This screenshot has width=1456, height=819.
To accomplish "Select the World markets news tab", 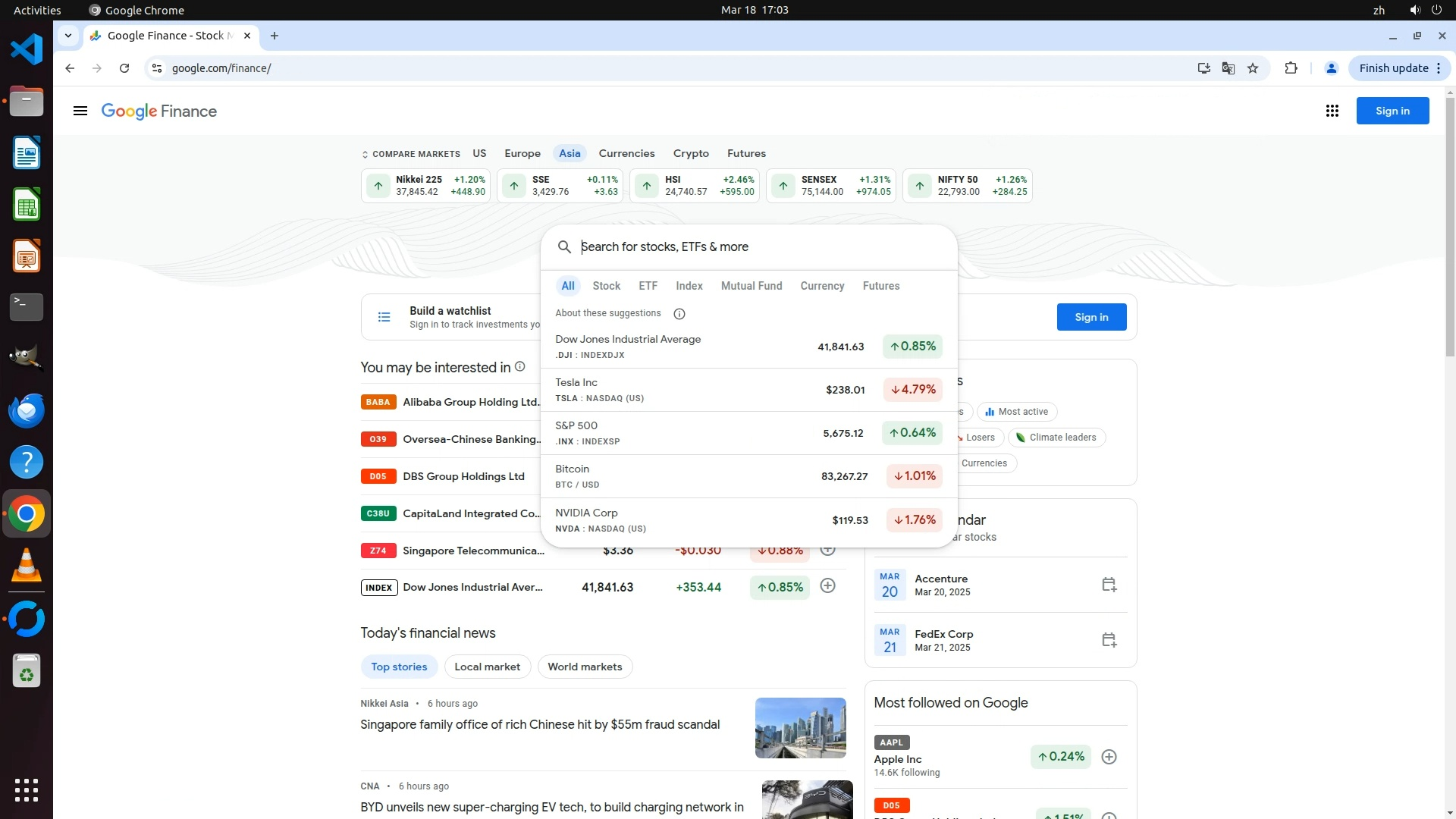I will tap(585, 667).
